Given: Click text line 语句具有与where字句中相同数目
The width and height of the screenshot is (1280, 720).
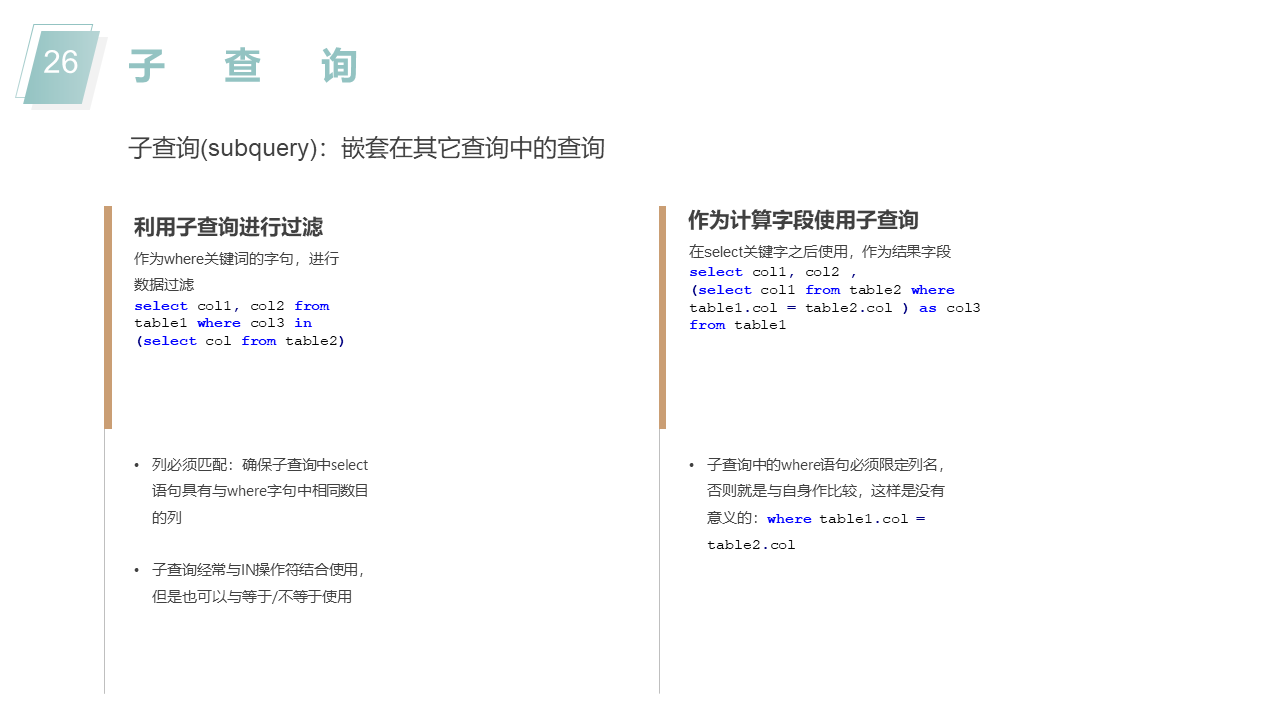Looking at the screenshot, I should [260, 491].
